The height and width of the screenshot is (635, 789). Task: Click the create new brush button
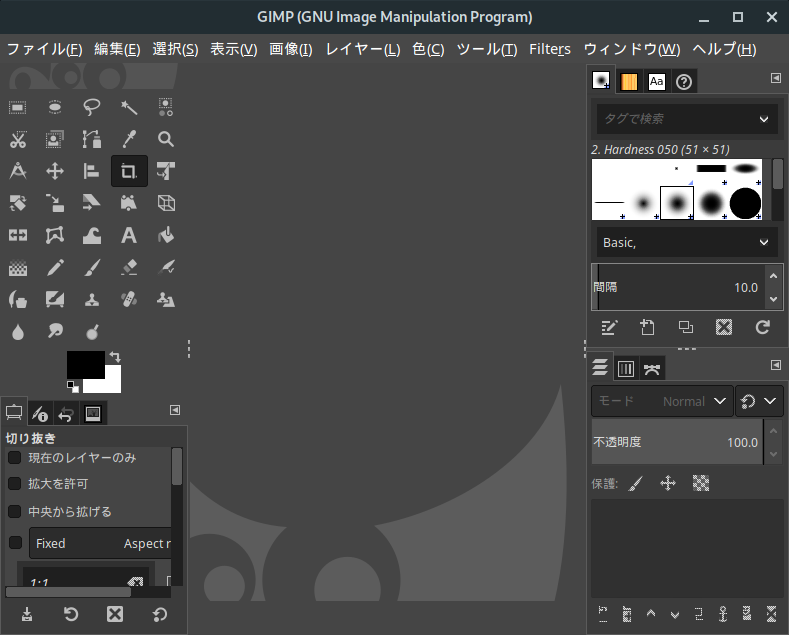647,328
